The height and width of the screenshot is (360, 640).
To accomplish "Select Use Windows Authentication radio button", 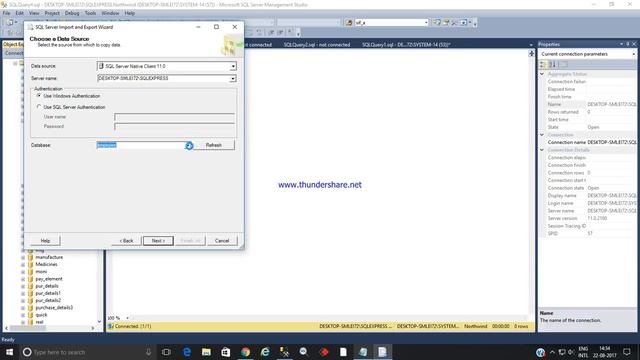I will [x=39, y=96].
